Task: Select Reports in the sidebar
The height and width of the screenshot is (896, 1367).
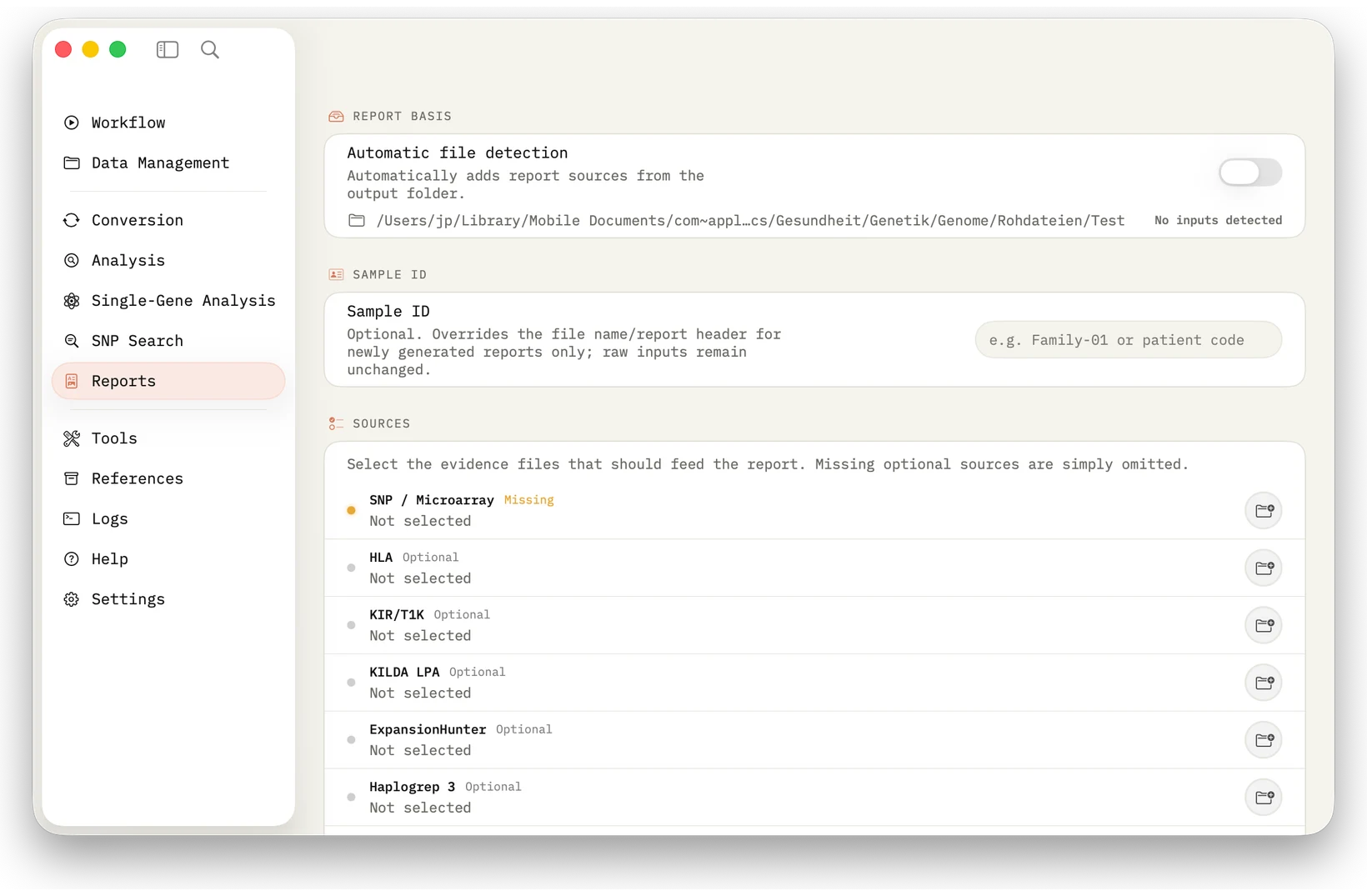Action: [168, 381]
